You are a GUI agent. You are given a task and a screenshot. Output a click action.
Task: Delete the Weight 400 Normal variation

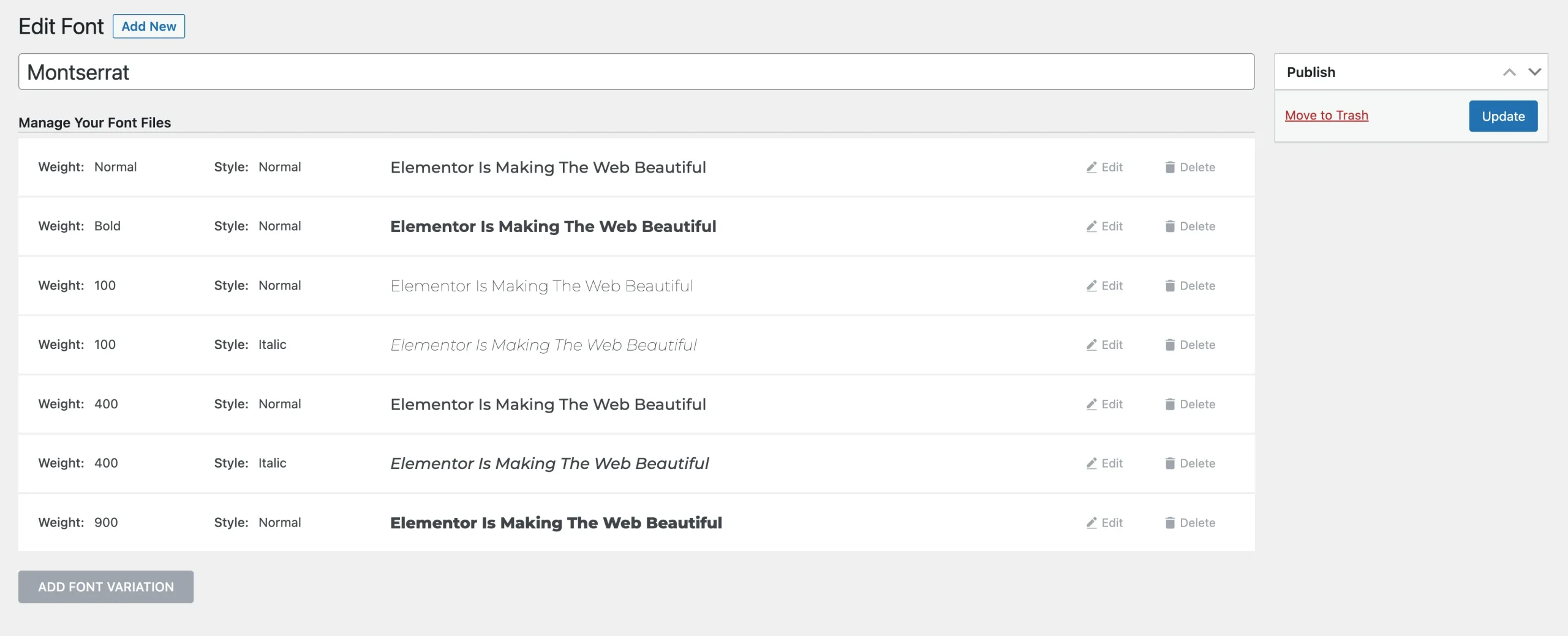pos(1189,404)
